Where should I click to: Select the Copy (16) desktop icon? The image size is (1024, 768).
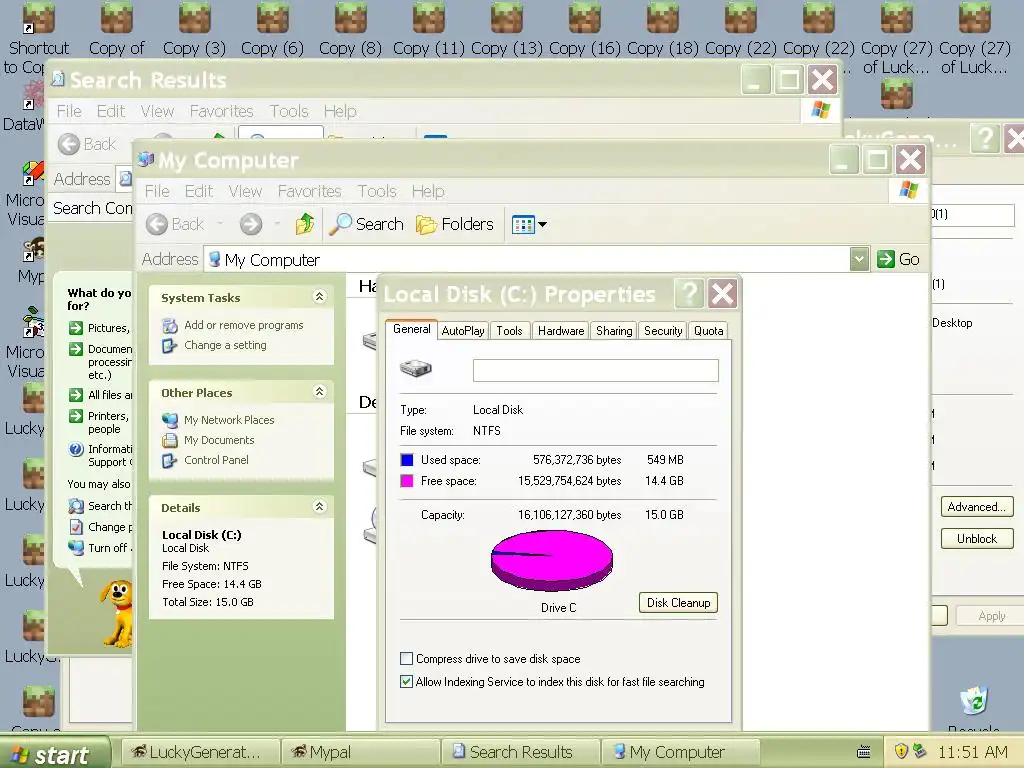click(584, 29)
